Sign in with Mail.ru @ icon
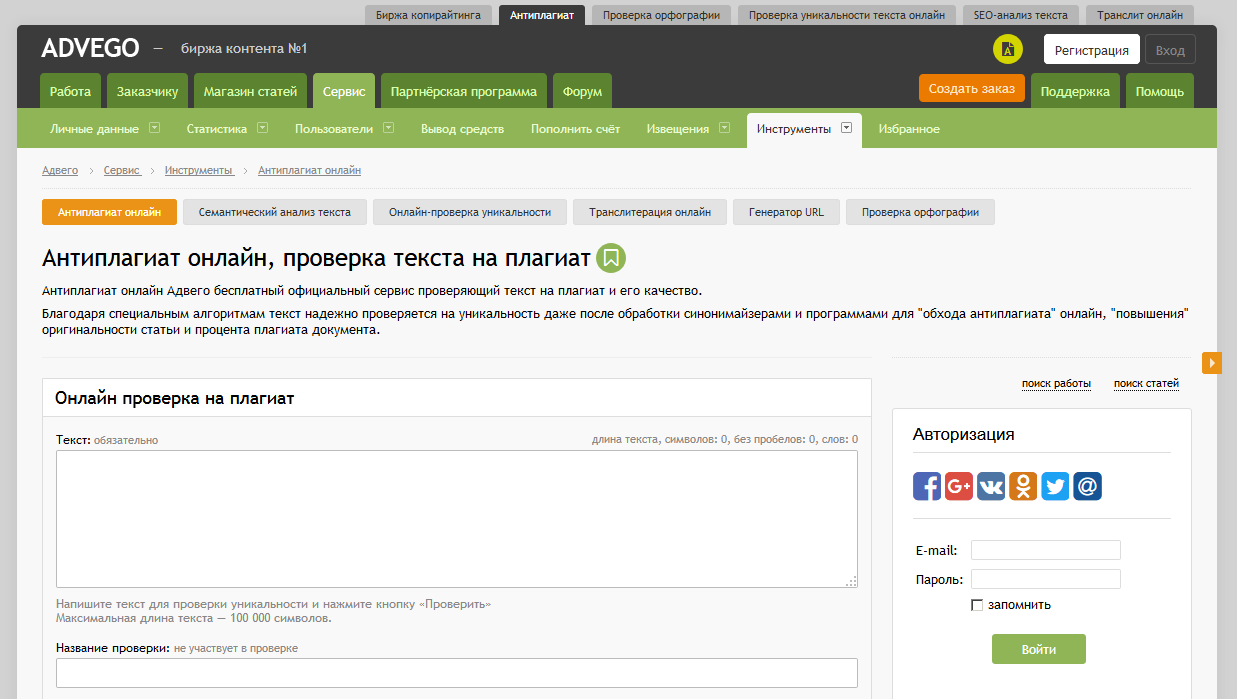 click(x=1087, y=486)
